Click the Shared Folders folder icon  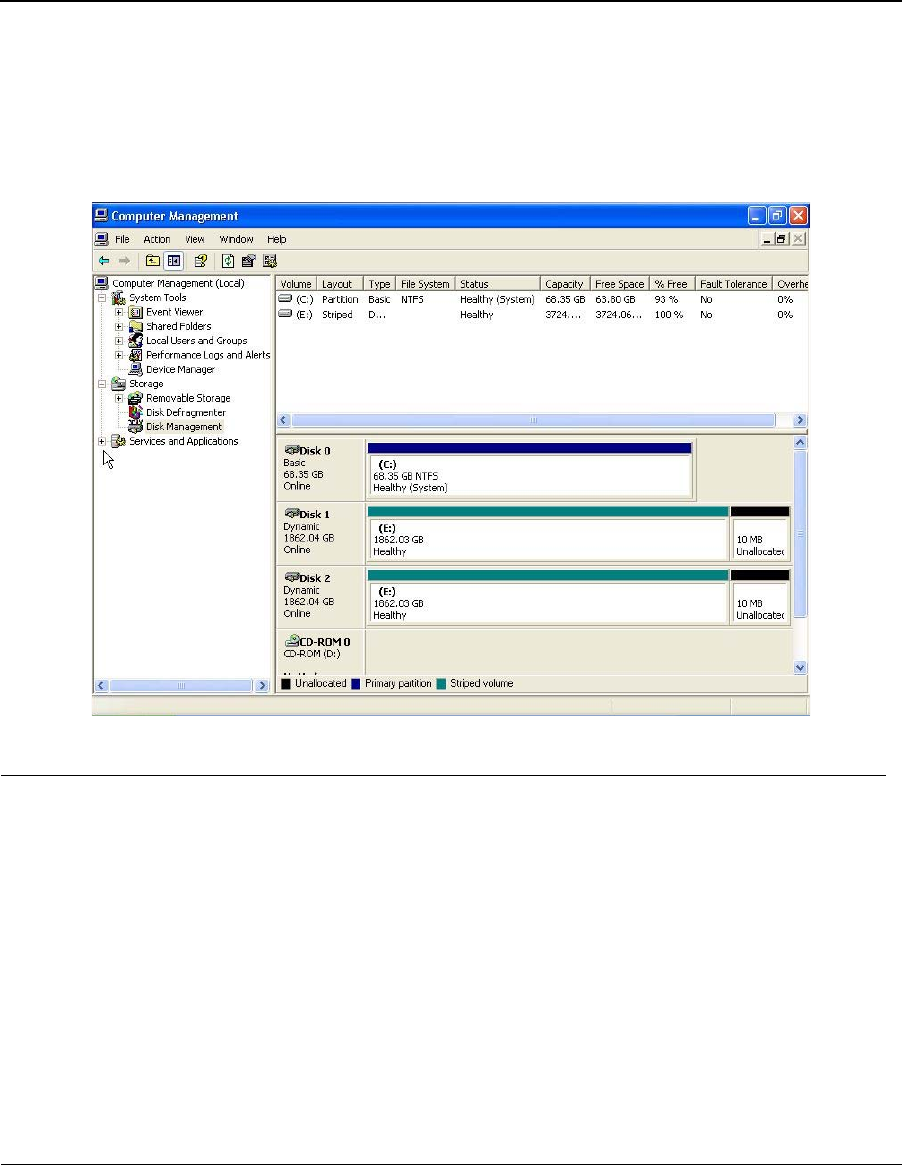tap(135, 326)
